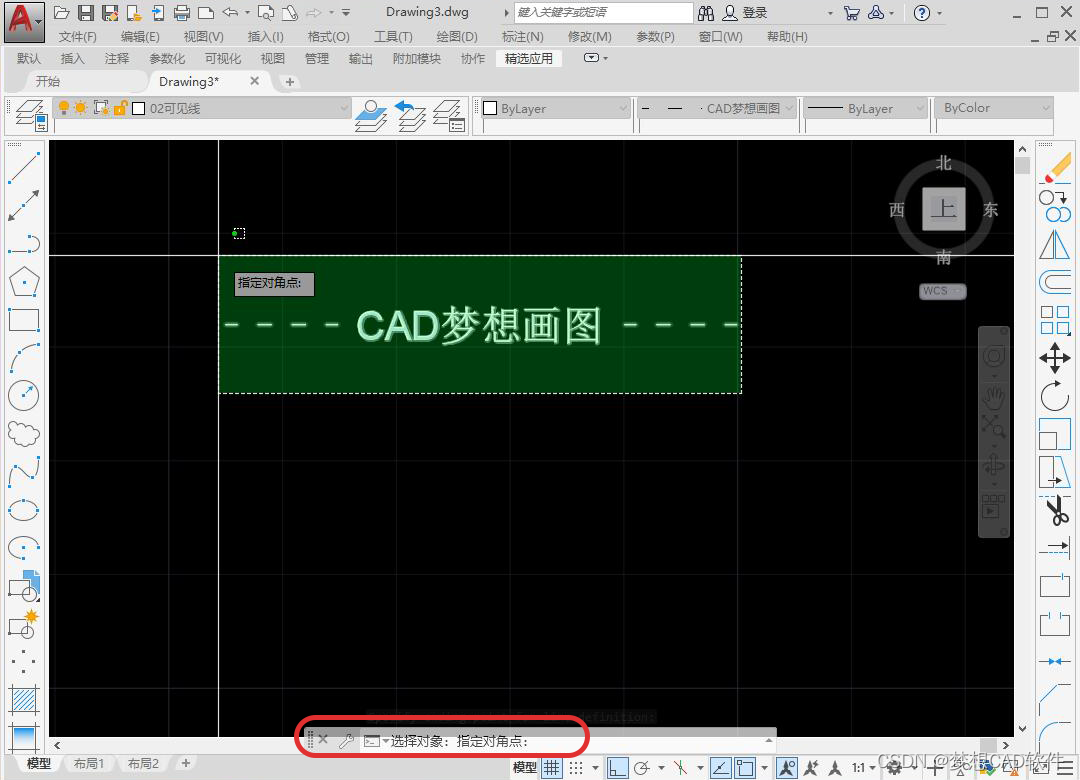Switch to the 注释 ribbon tab
This screenshot has width=1080, height=780.
(115, 58)
